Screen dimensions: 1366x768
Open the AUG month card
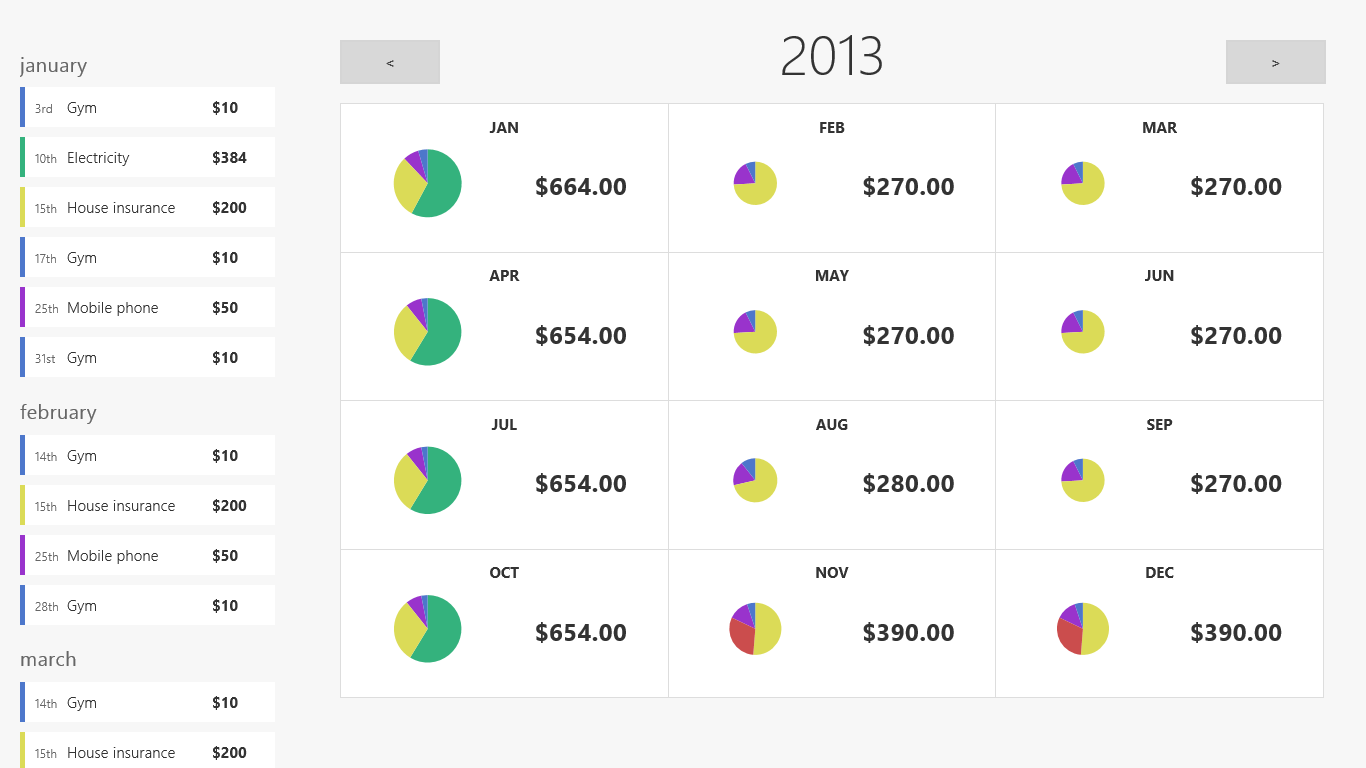(x=831, y=474)
